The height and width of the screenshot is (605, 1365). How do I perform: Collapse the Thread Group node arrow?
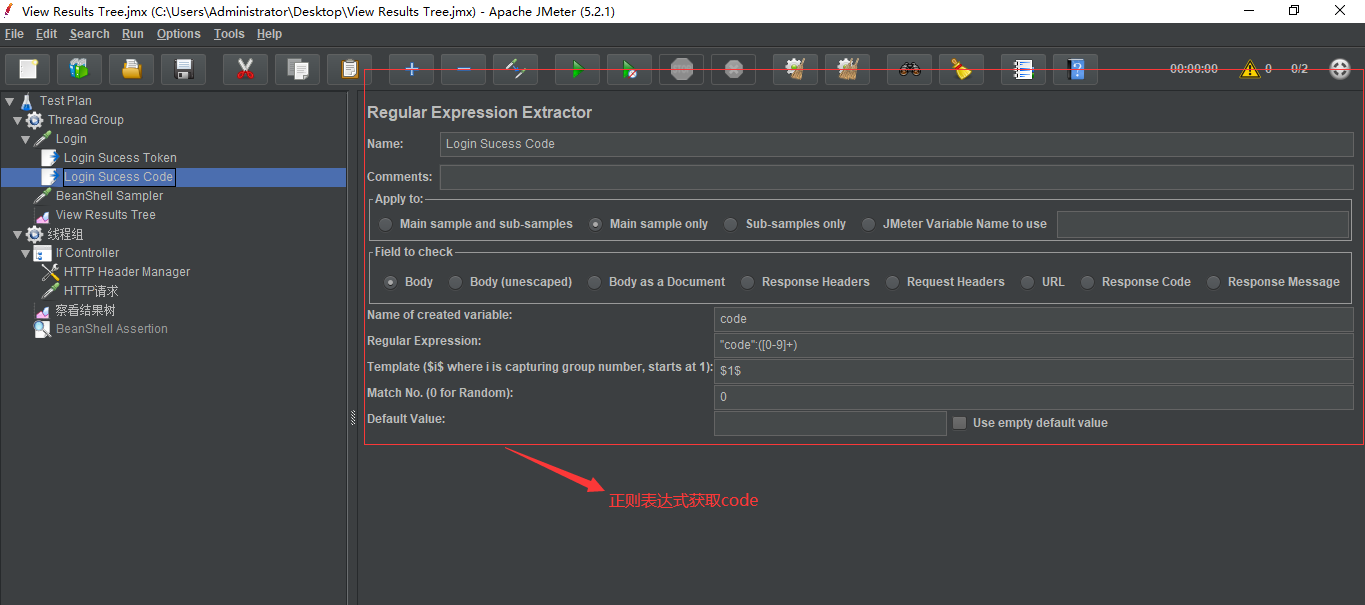click(x=17, y=120)
